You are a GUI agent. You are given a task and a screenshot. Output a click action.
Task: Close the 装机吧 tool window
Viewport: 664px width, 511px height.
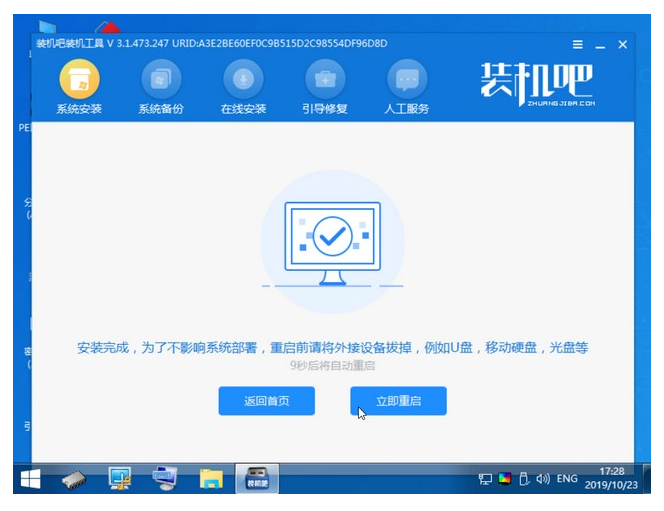pyautogui.click(x=622, y=44)
